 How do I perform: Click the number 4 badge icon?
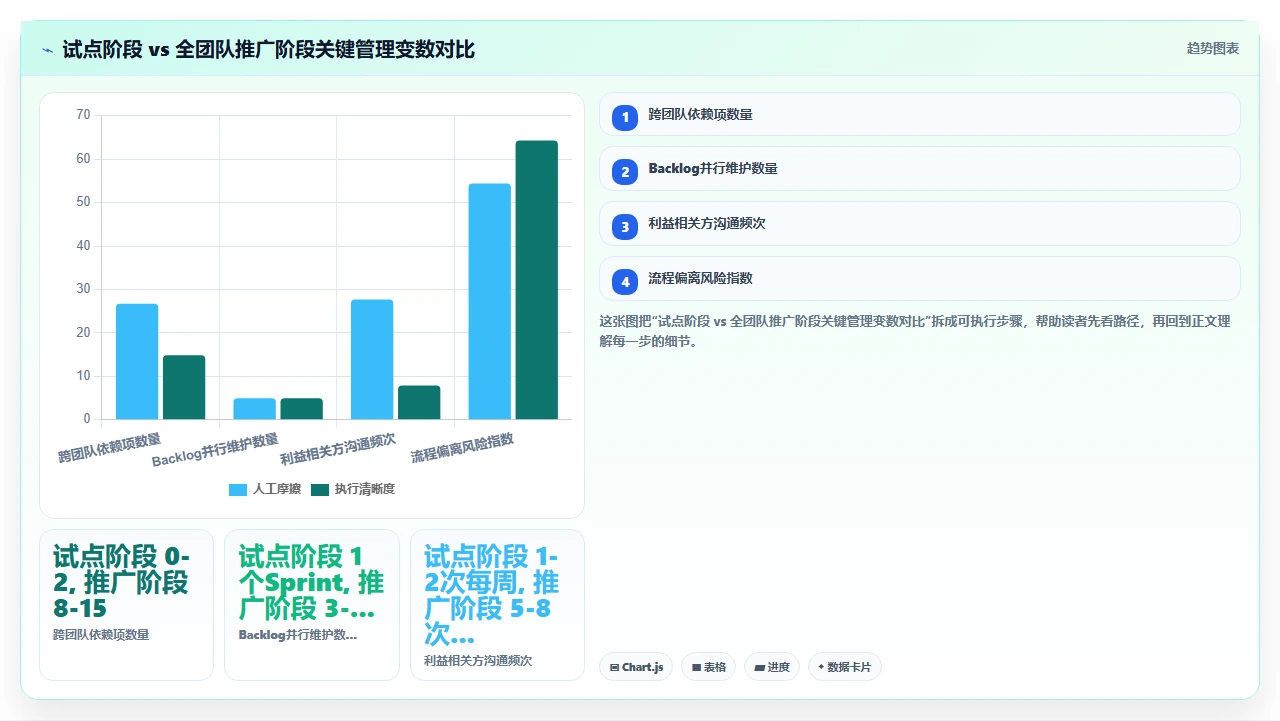[625, 282]
